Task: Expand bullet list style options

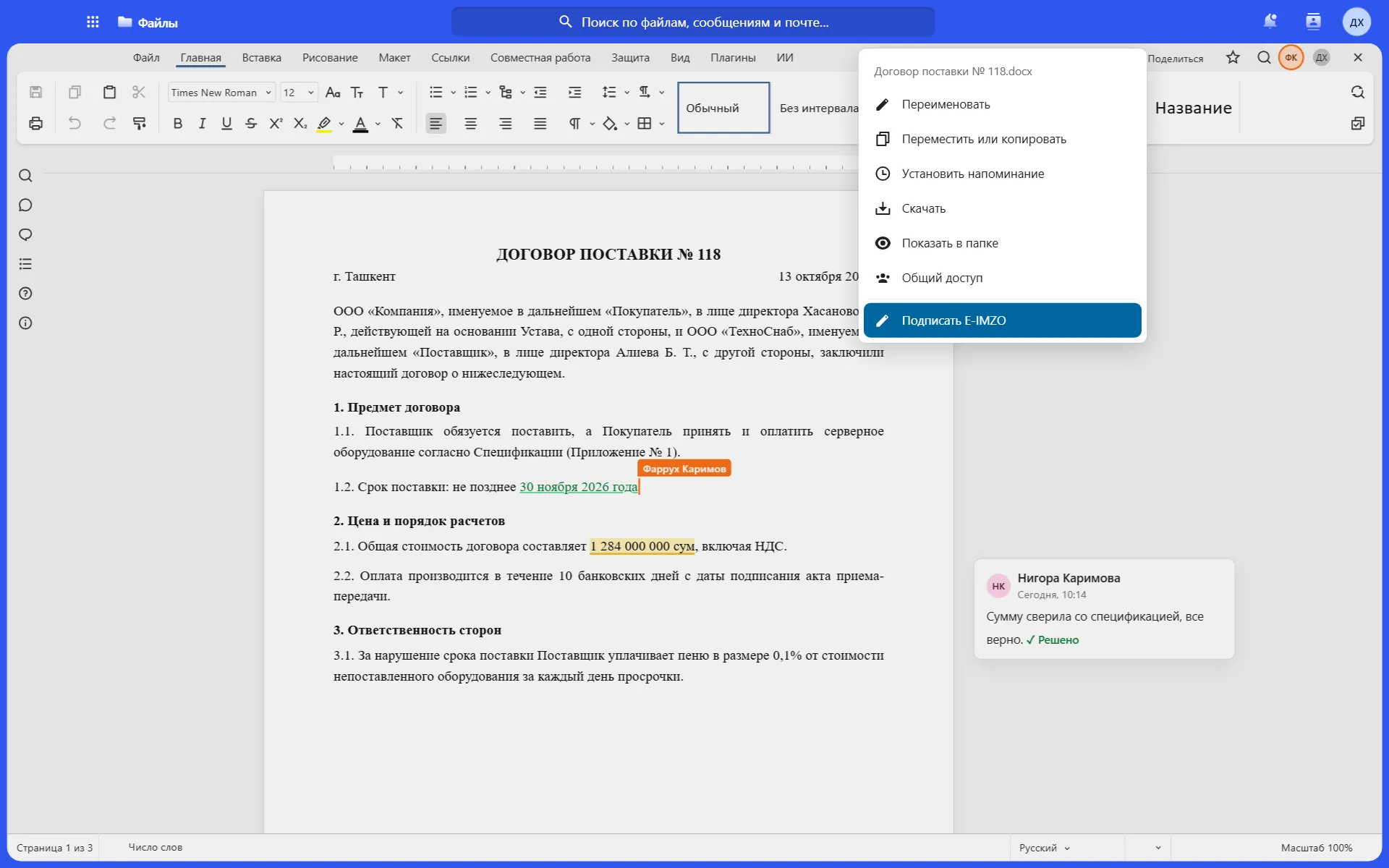Action: pos(454,93)
